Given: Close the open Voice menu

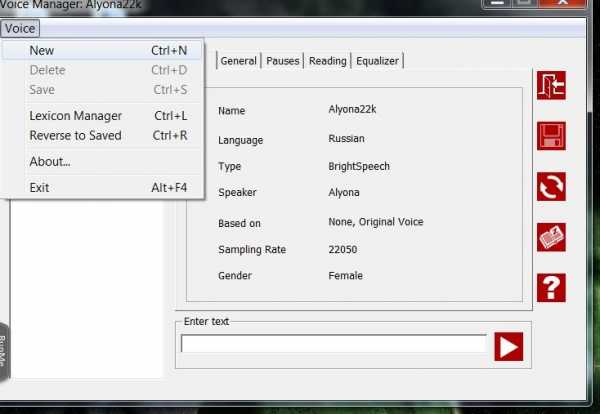Looking at the screenshot, I should [20, 29].
